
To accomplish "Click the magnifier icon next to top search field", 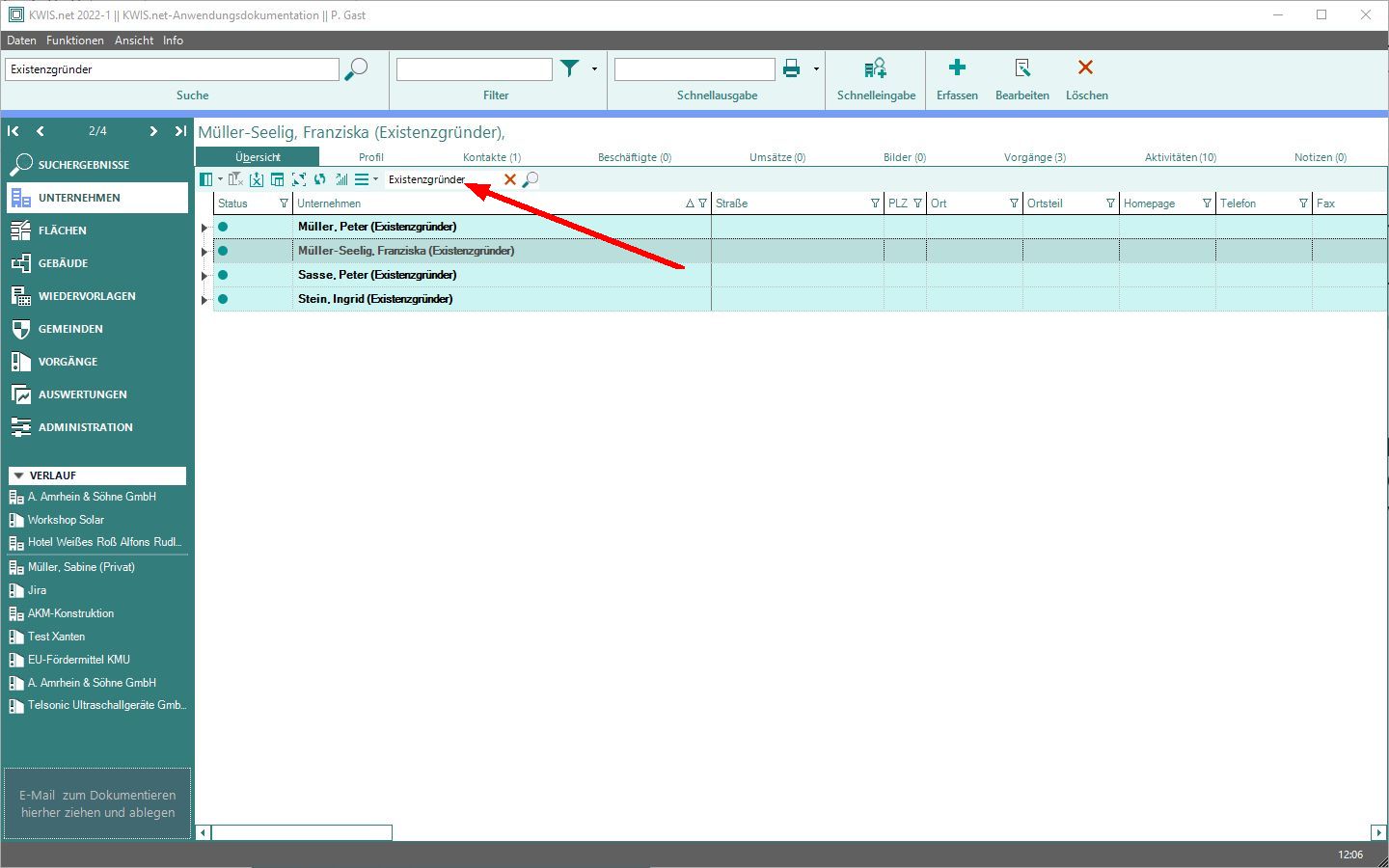I will coord(356,69).
